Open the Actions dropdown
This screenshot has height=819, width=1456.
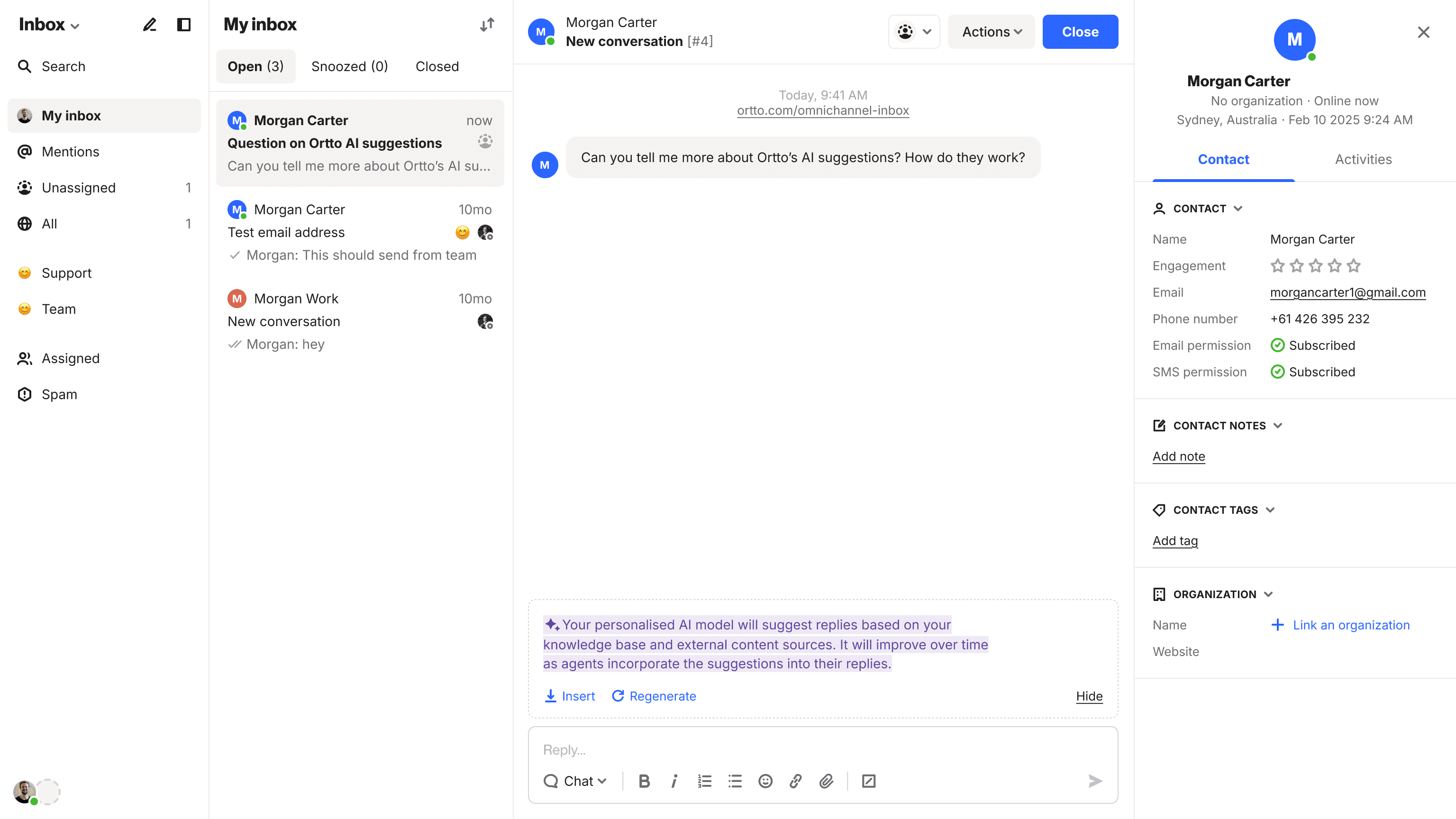[992, 32]
